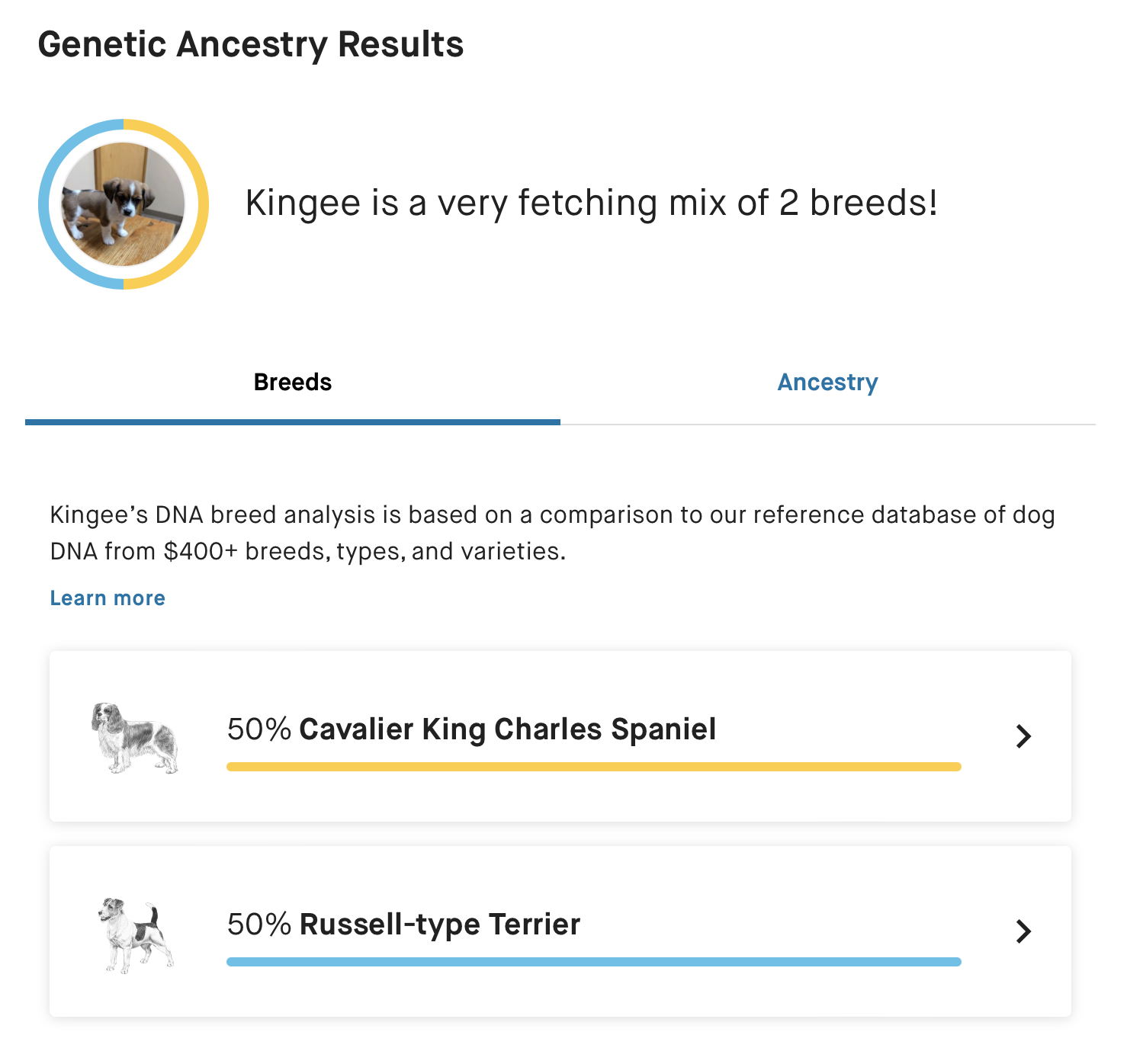Click the Cavalier King Charles Spaniel illustration
The image size is (1127, 1064).
click(x=135, y=737)
